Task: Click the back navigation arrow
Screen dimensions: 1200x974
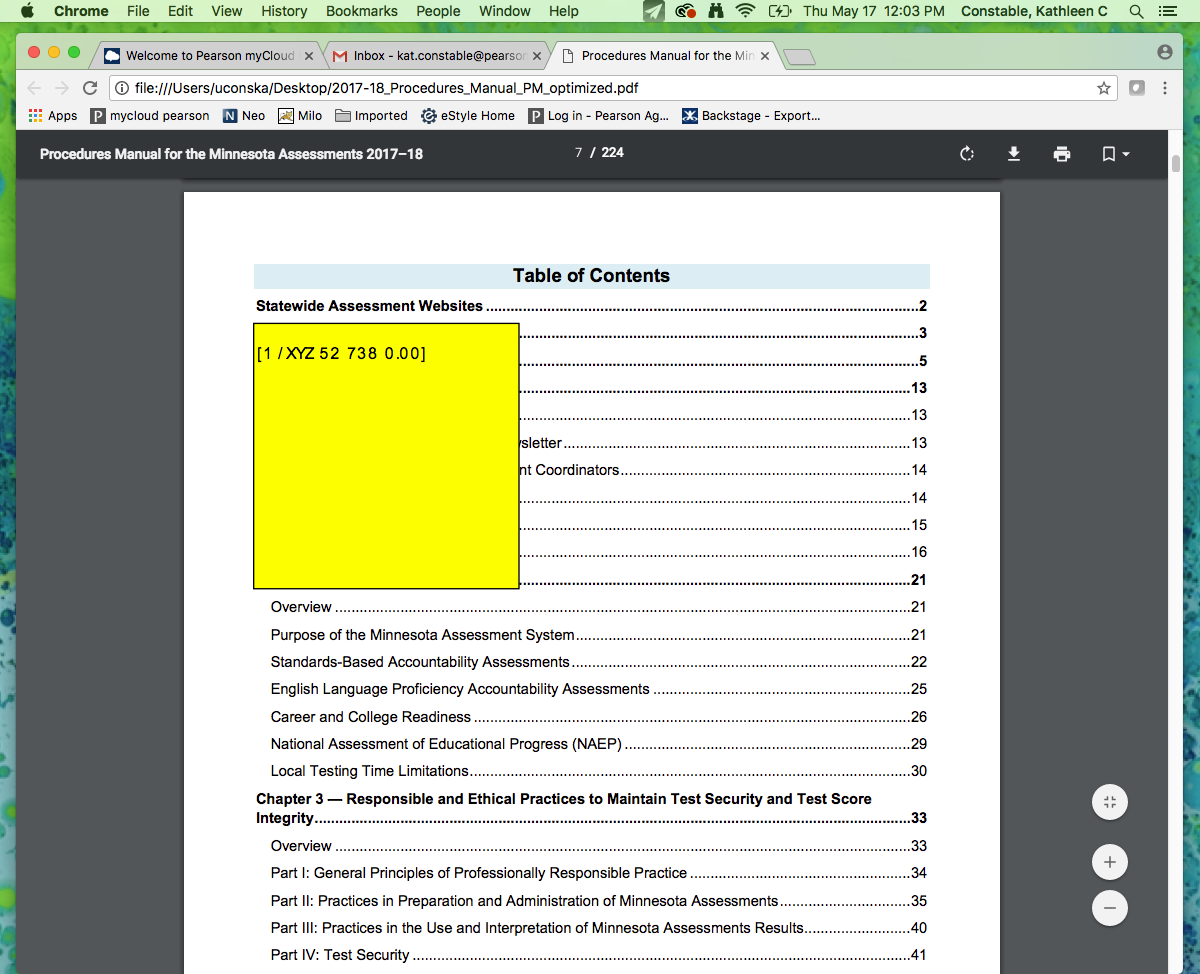Action: 35,88
